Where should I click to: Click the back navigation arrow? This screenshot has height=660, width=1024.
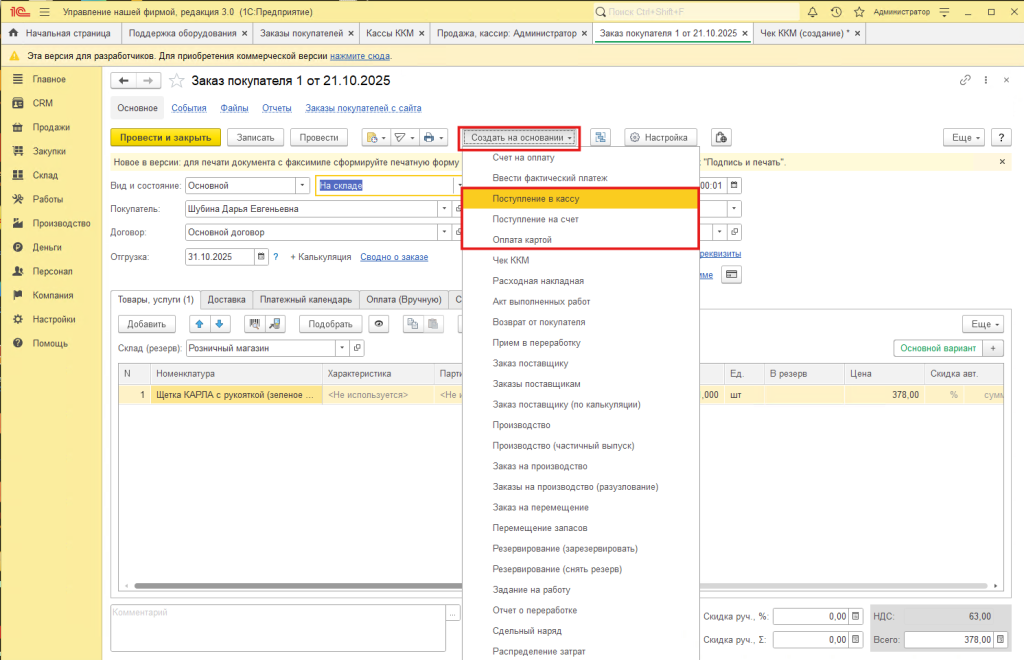point(125,81)
